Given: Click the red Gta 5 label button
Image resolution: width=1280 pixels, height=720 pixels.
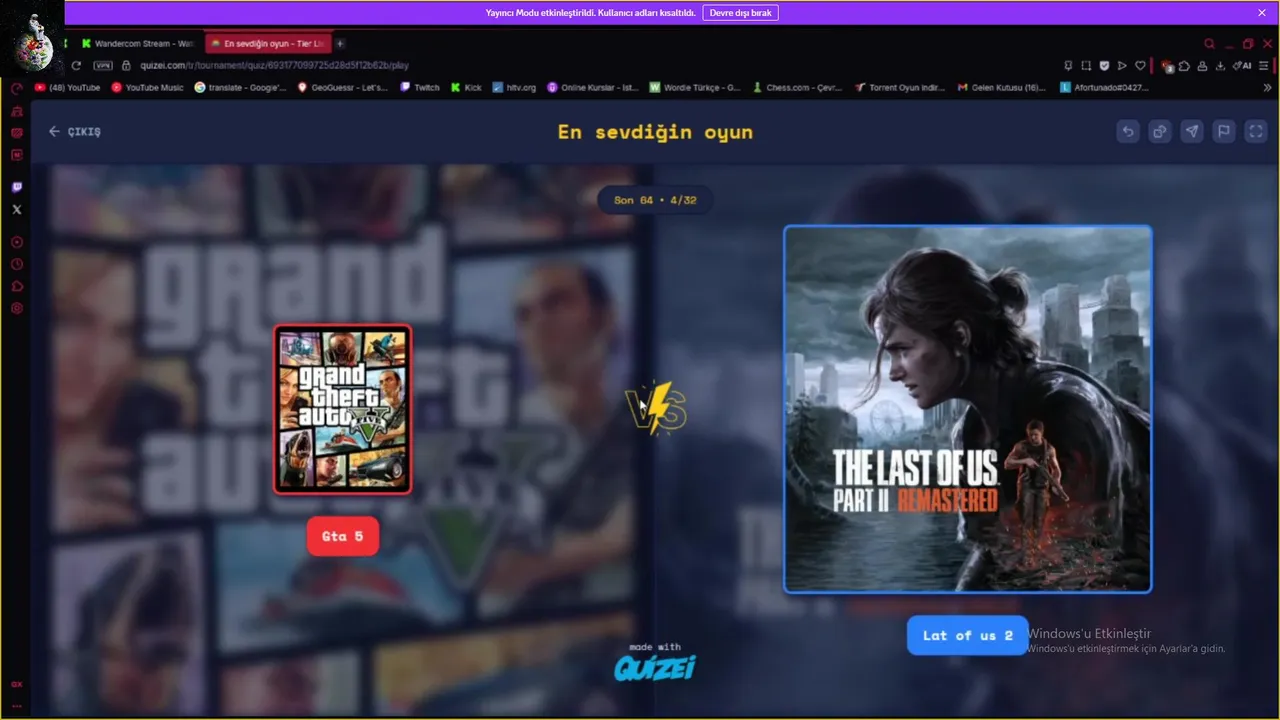Looking at the screenshot, I should pyautogui.click(x=342, y=536).
